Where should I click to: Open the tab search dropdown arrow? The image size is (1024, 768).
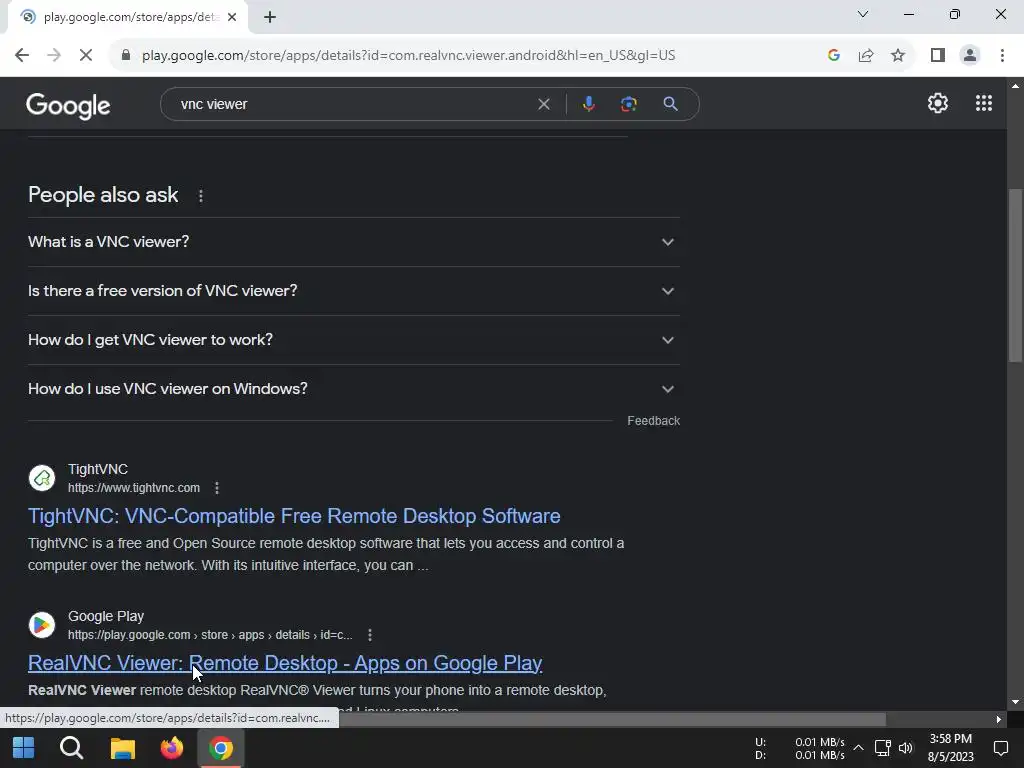click(x=863, y=14)
